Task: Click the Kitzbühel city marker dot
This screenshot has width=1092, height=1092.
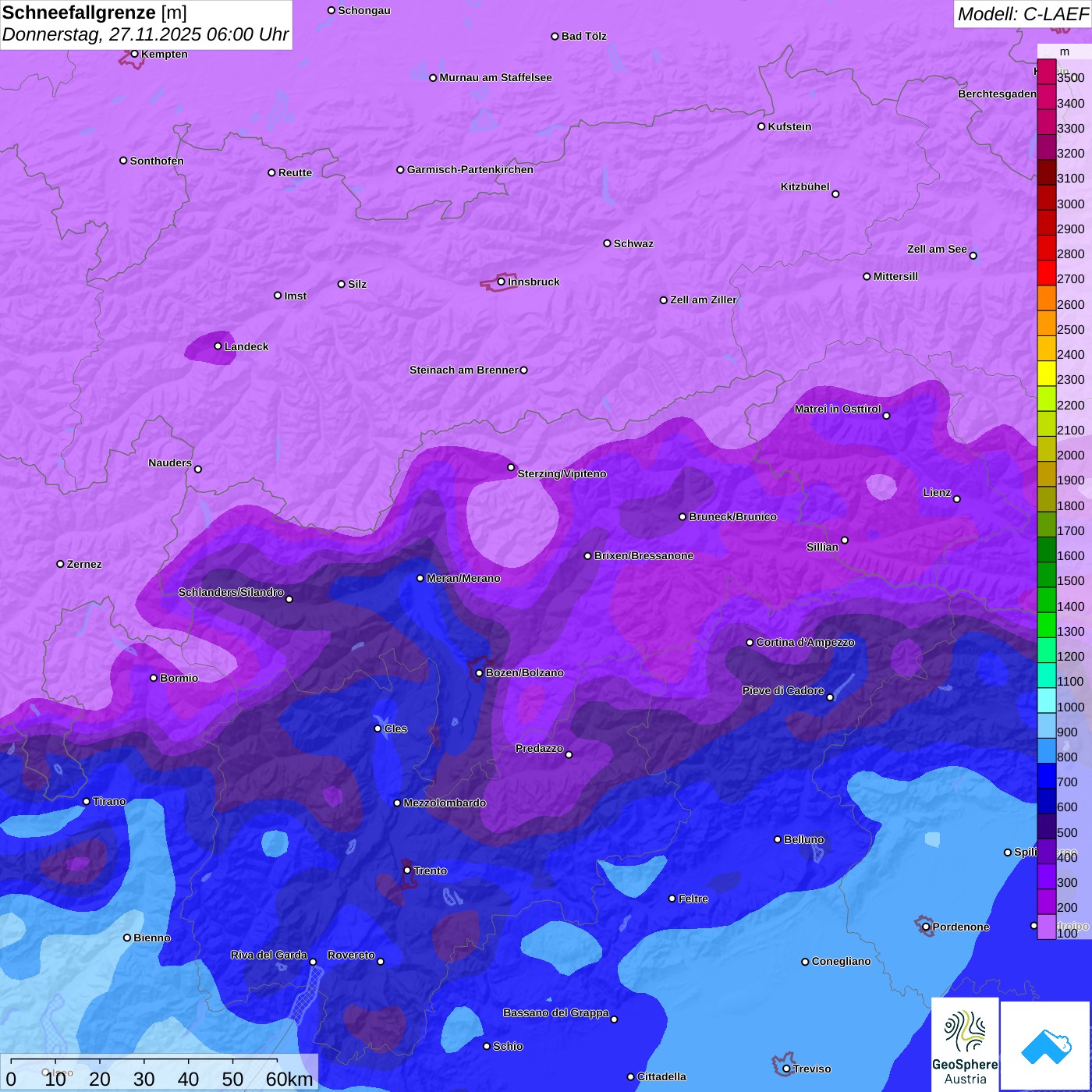Action: coord(835,194)
